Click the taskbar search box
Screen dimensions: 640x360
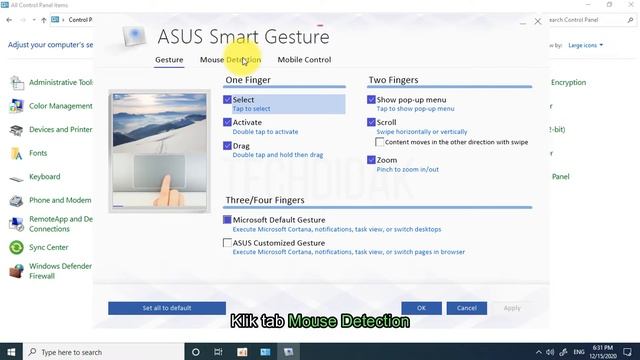click(x=104, y=352)
